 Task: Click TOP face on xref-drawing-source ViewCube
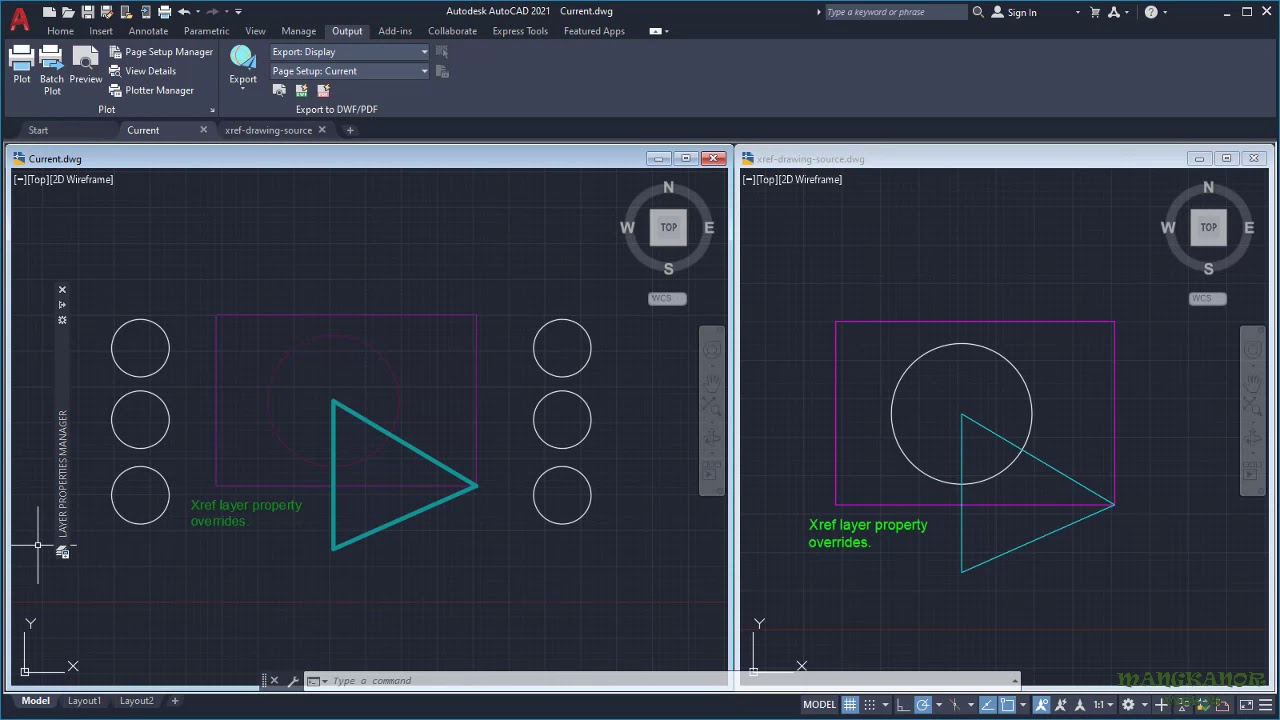(1208, 227)
